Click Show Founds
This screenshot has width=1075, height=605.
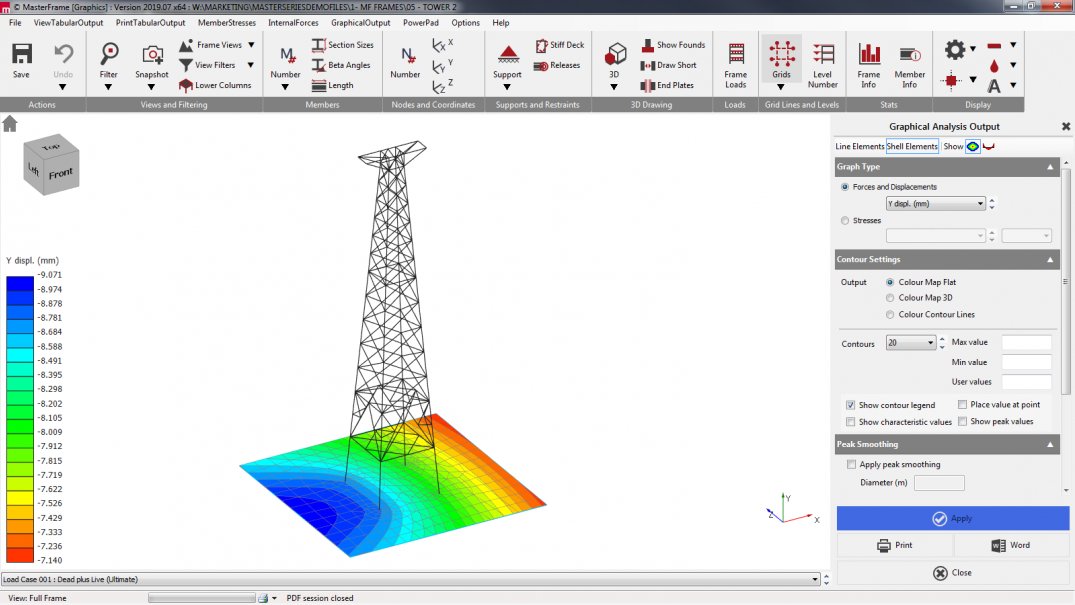(x=673, y=45)
